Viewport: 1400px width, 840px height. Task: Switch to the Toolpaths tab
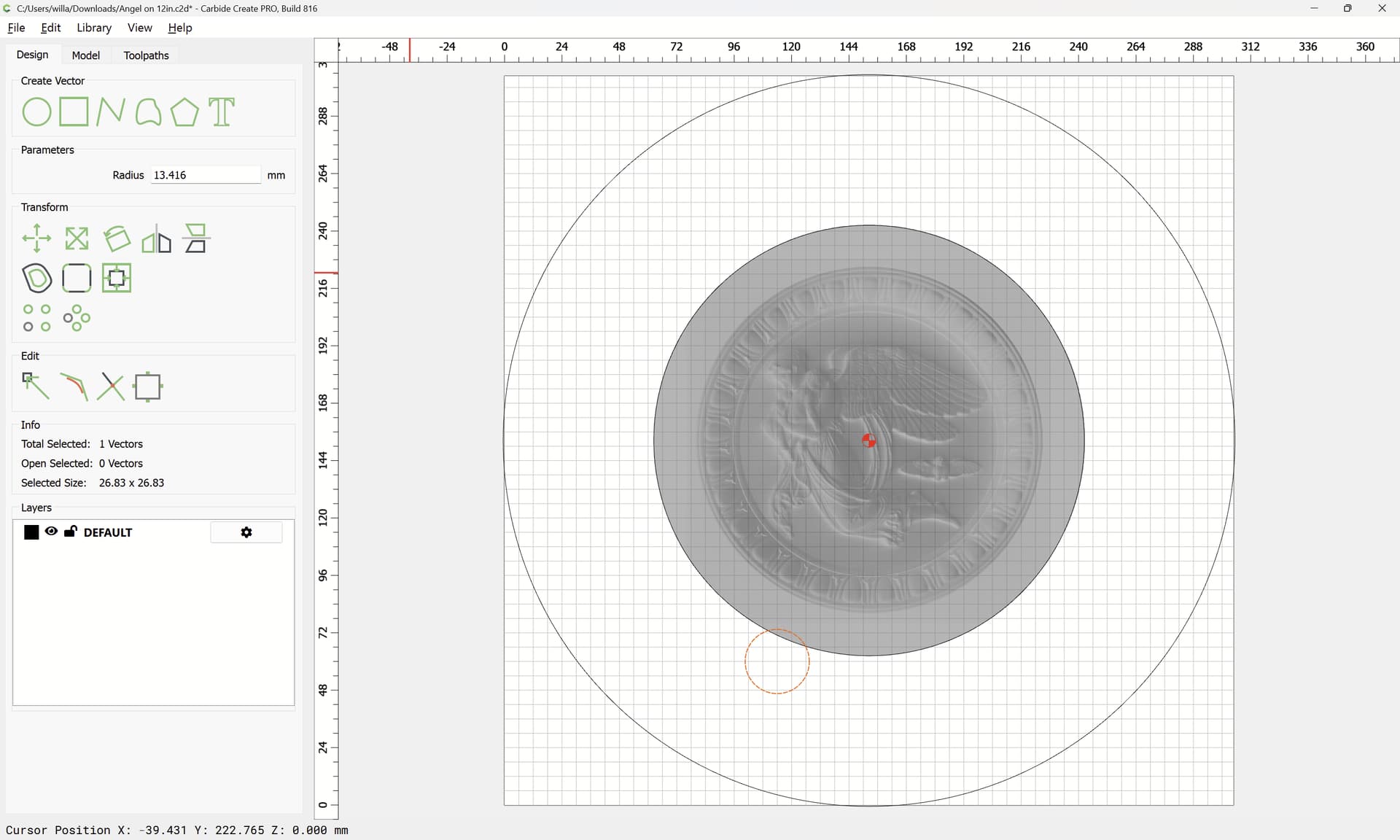(146, 55)
